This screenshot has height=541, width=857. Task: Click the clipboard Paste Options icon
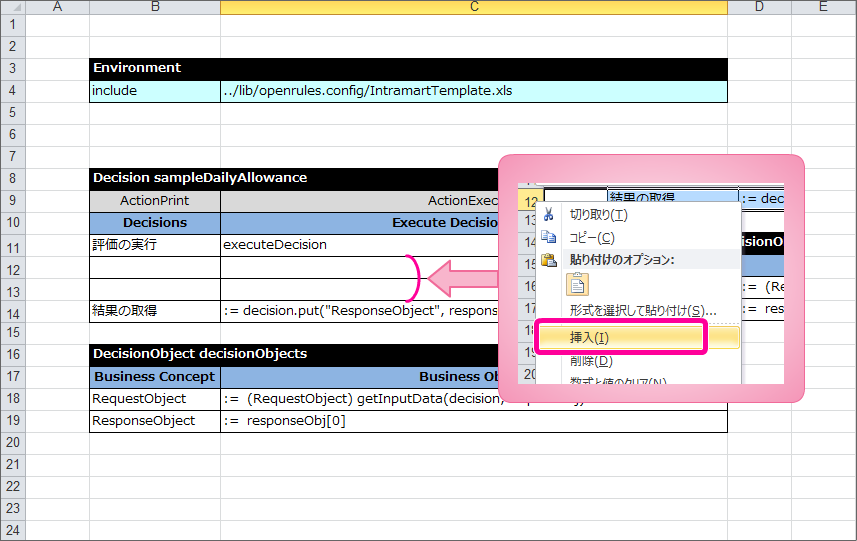[548, 260]
